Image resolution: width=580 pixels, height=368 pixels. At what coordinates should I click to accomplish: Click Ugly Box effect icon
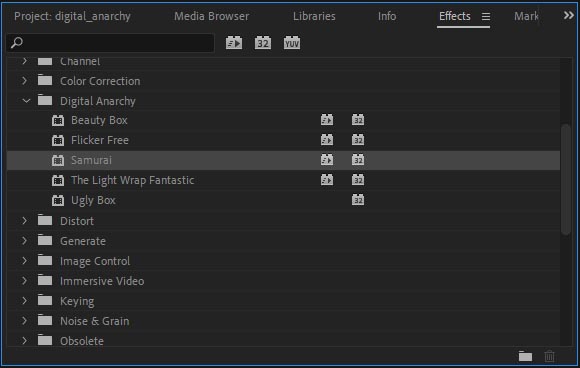click(x=58, y=200)
